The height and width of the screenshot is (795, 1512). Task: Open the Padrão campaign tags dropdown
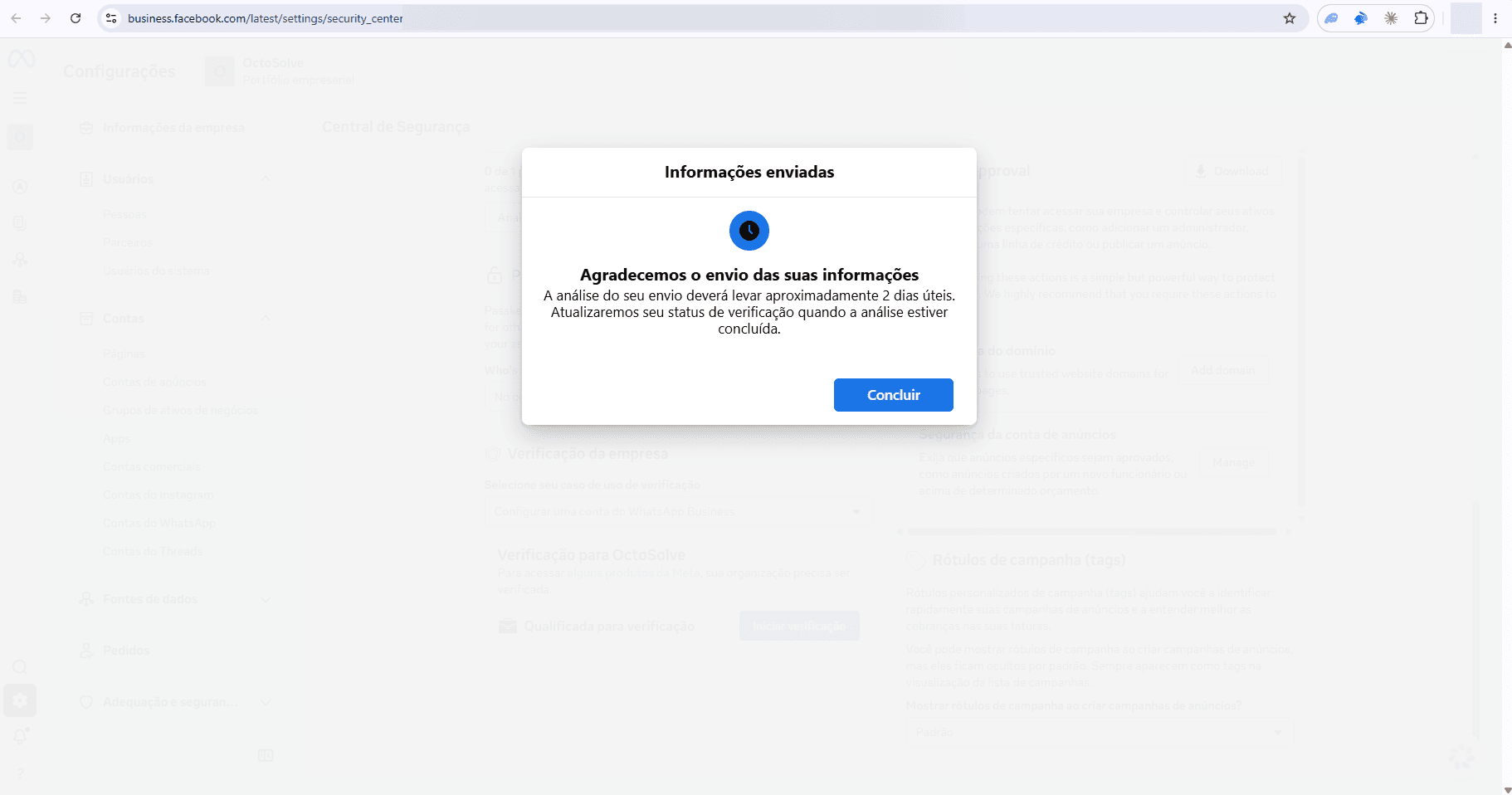pyautogui.click(x=1099, y=732)
